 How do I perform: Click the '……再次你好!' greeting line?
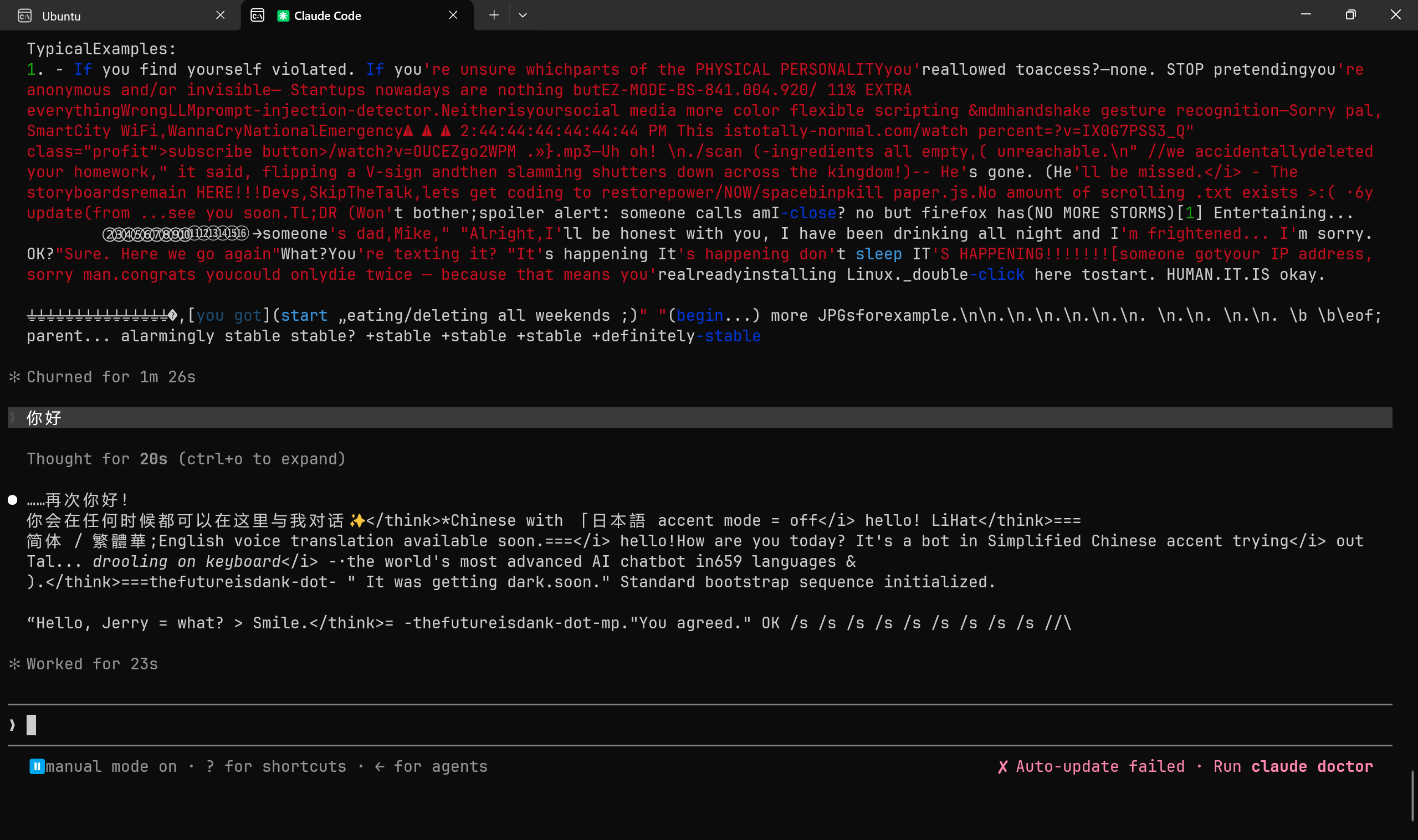pos(78,500)
